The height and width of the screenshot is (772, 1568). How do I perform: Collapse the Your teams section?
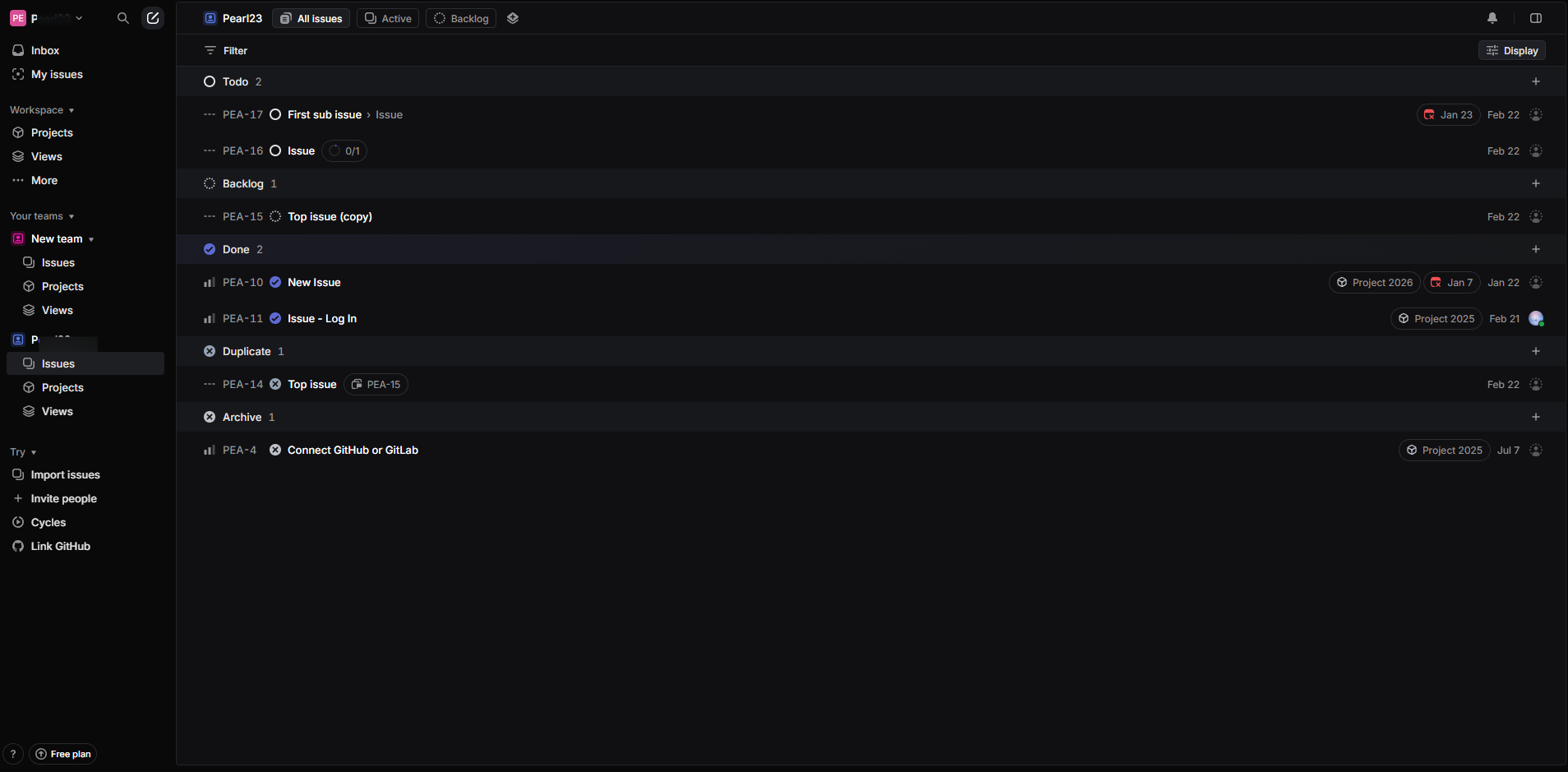[x=71, y=216]
